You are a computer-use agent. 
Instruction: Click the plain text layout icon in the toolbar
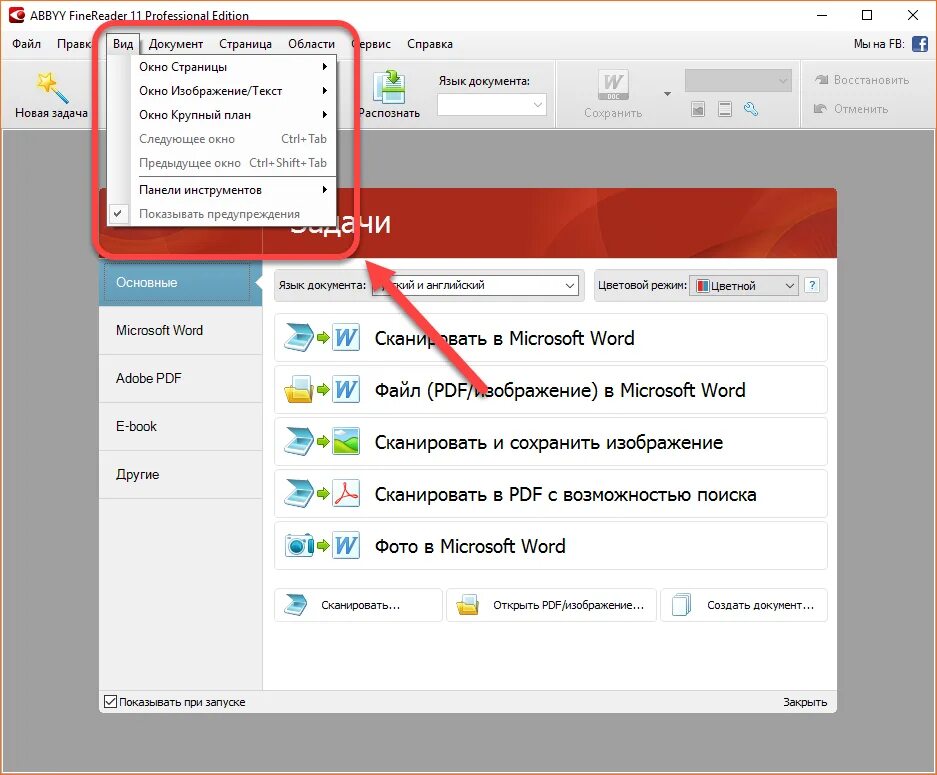[x=725, y=109]
